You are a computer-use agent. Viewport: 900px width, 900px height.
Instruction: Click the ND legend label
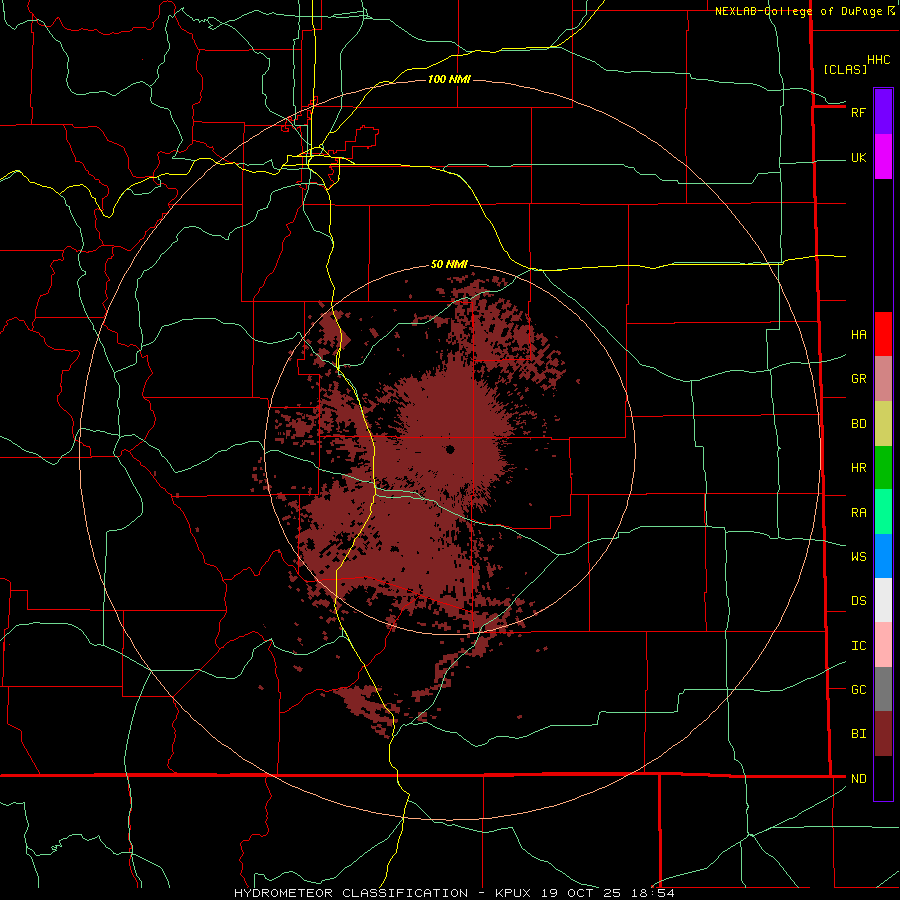(858, 779)
